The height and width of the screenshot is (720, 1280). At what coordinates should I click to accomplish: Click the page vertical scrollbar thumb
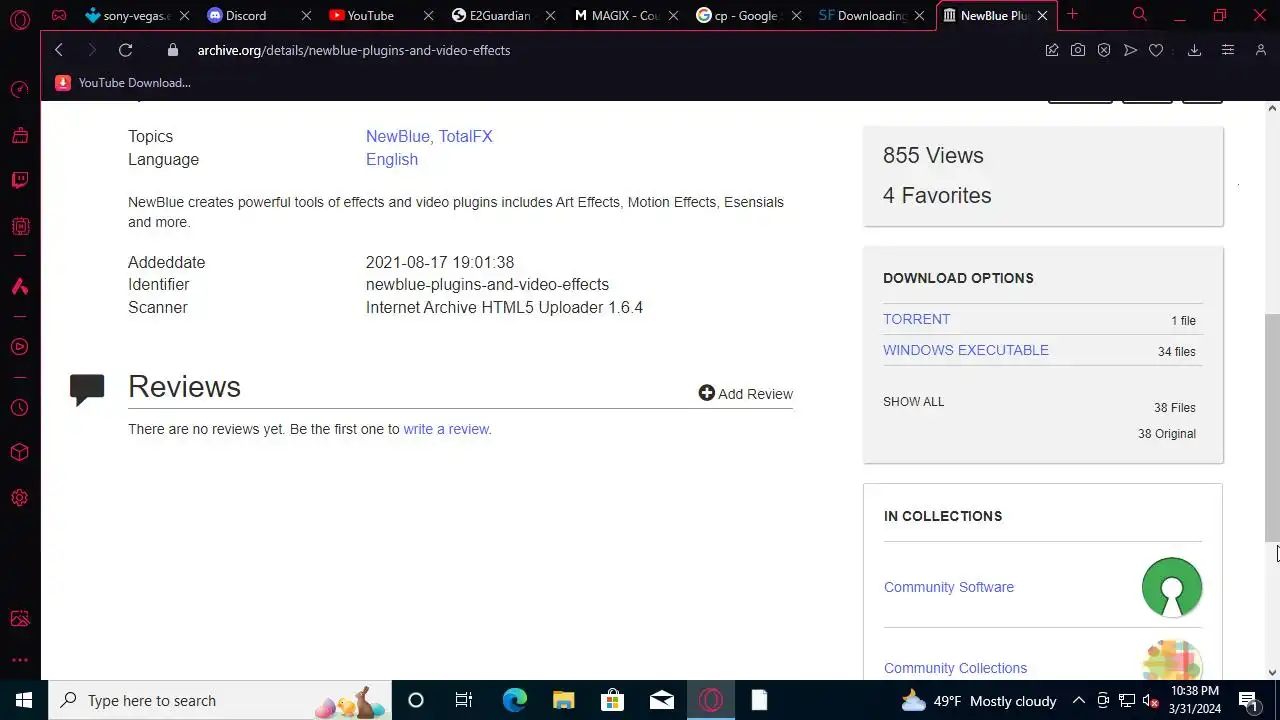pyautogui.click(x=1272, y=428)
